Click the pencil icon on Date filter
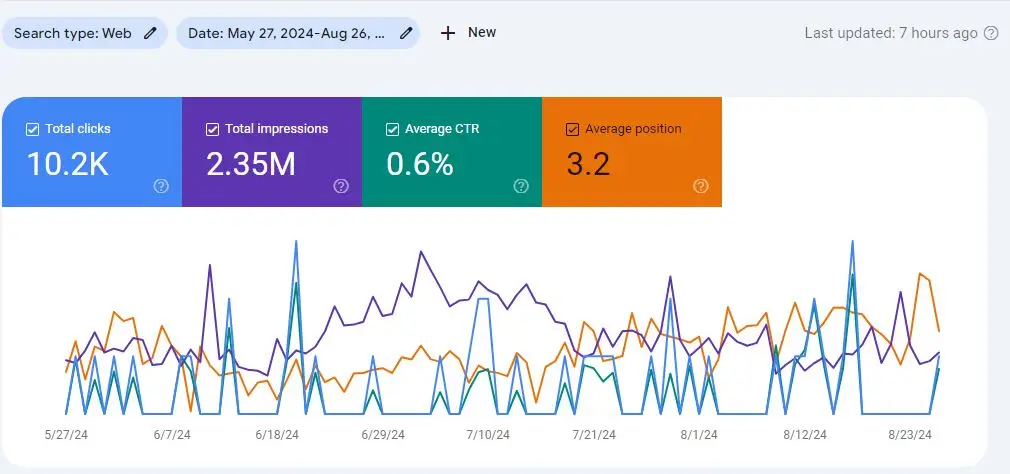The width and height of the screenshot is (1010, 474). click(x=406, y=33)
